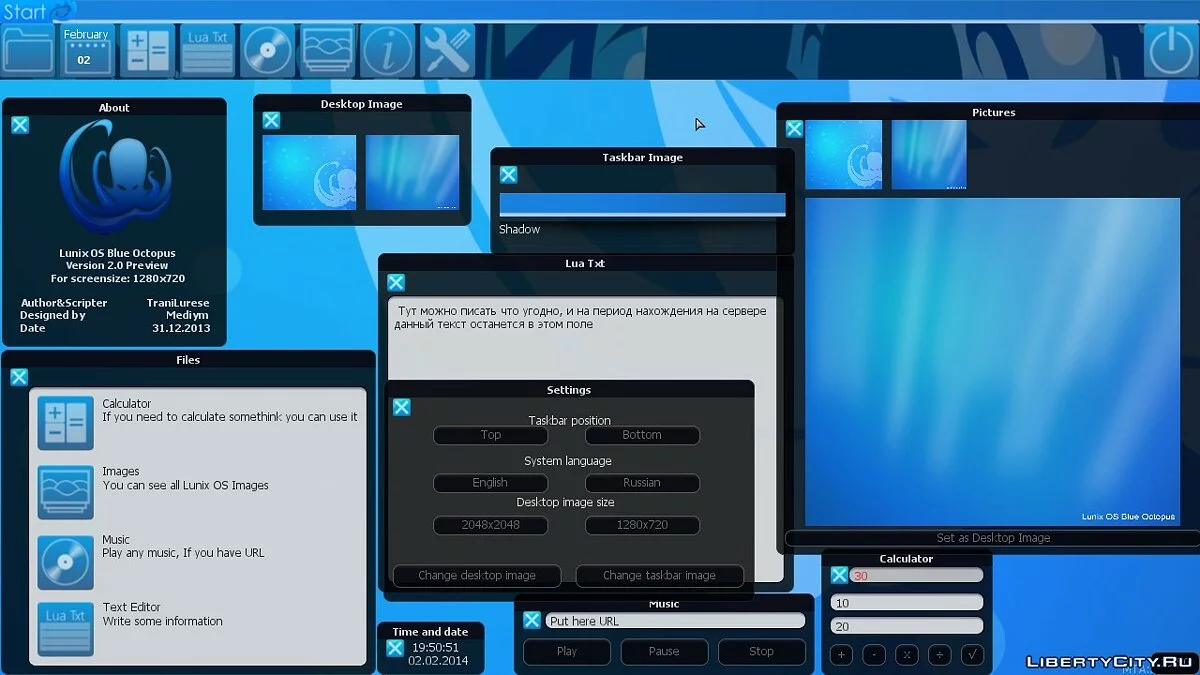This screenshot has height=675, width=1200.
Task: Click the Shadow bar in Taskbar Image
Action: click(x=641, y=204)
